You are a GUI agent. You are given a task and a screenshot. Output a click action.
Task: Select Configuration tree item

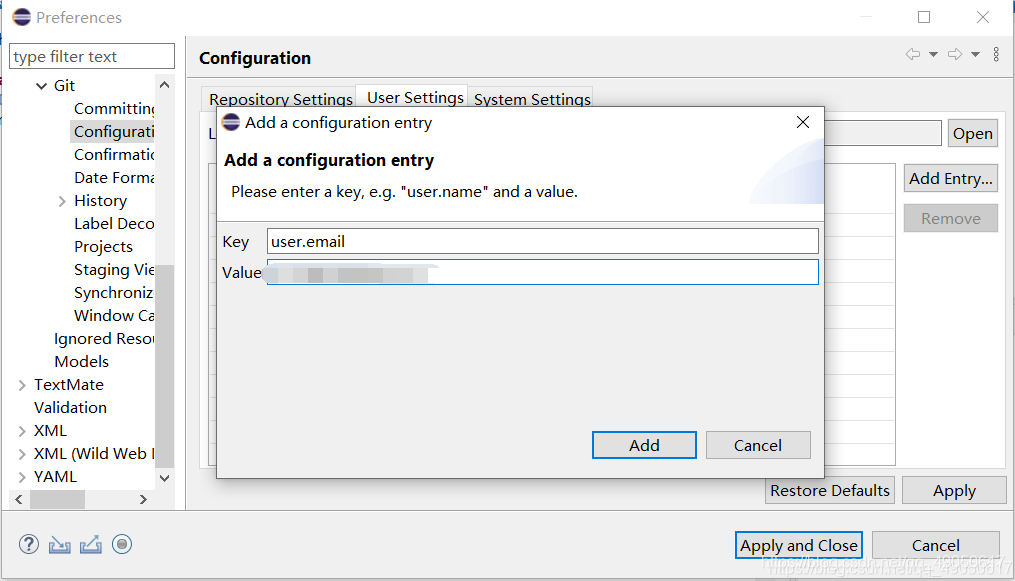click(114, 131)
